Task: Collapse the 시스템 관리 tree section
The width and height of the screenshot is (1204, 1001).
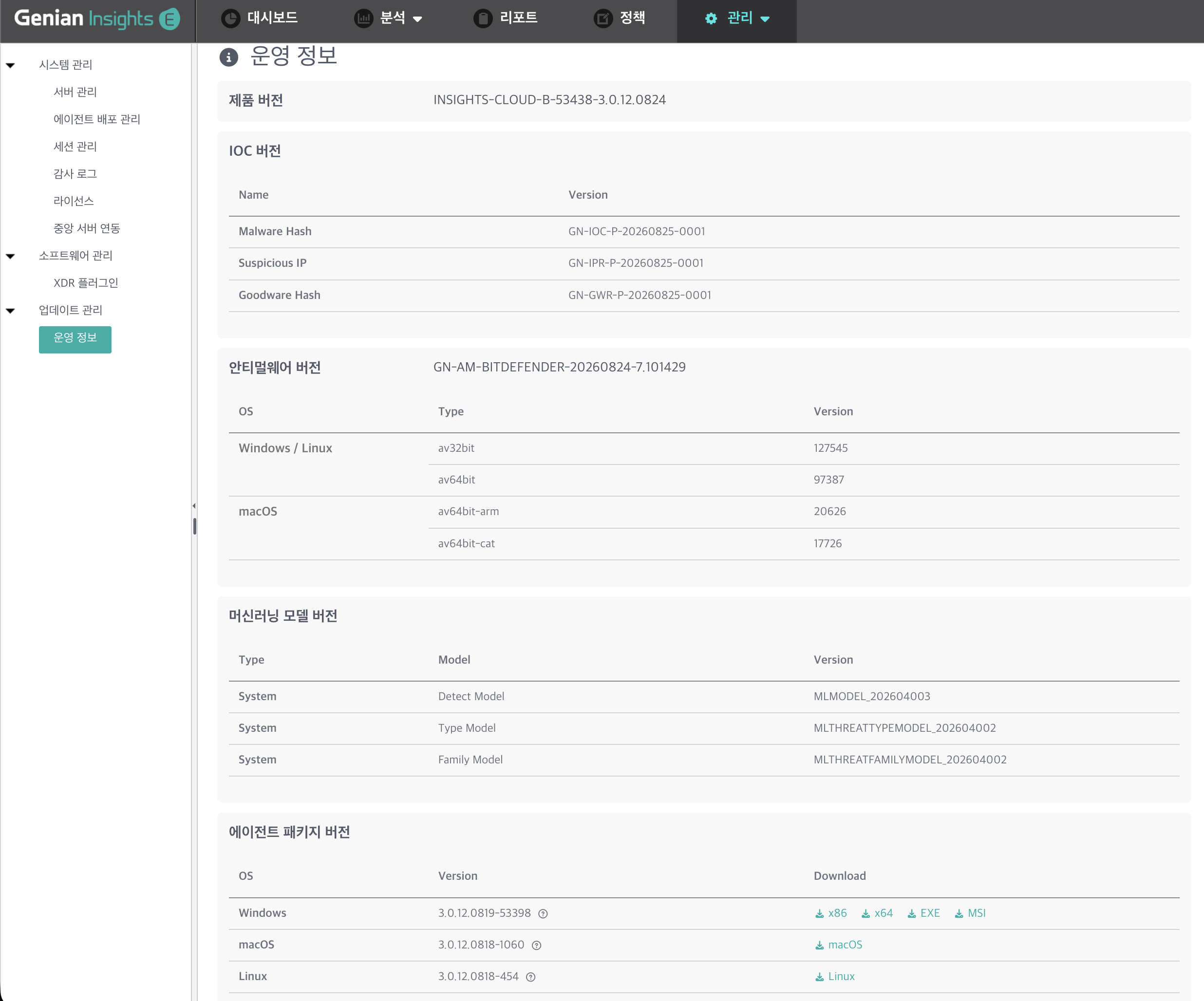Action: point(10,65)
